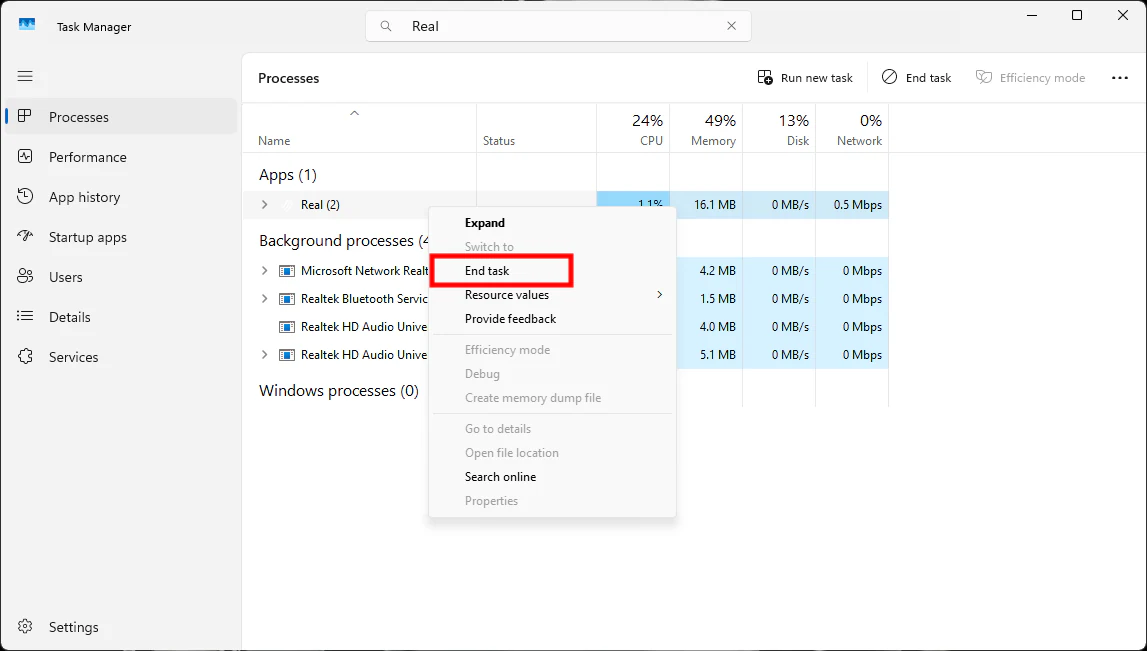Viewport: 1147px width, 651px height.
Task: Sort by the Memory column header
Action: click(706, 129)
